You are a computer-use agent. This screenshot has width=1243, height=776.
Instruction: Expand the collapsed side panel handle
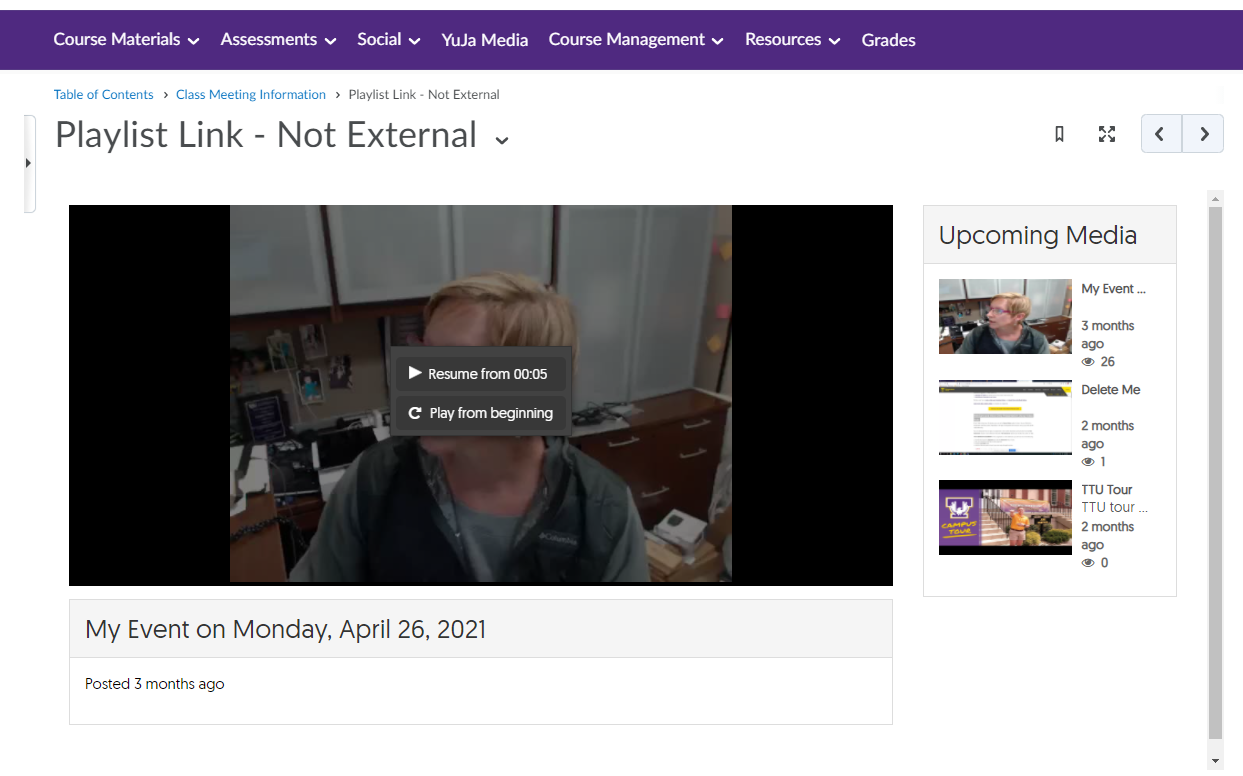[28, 163]
